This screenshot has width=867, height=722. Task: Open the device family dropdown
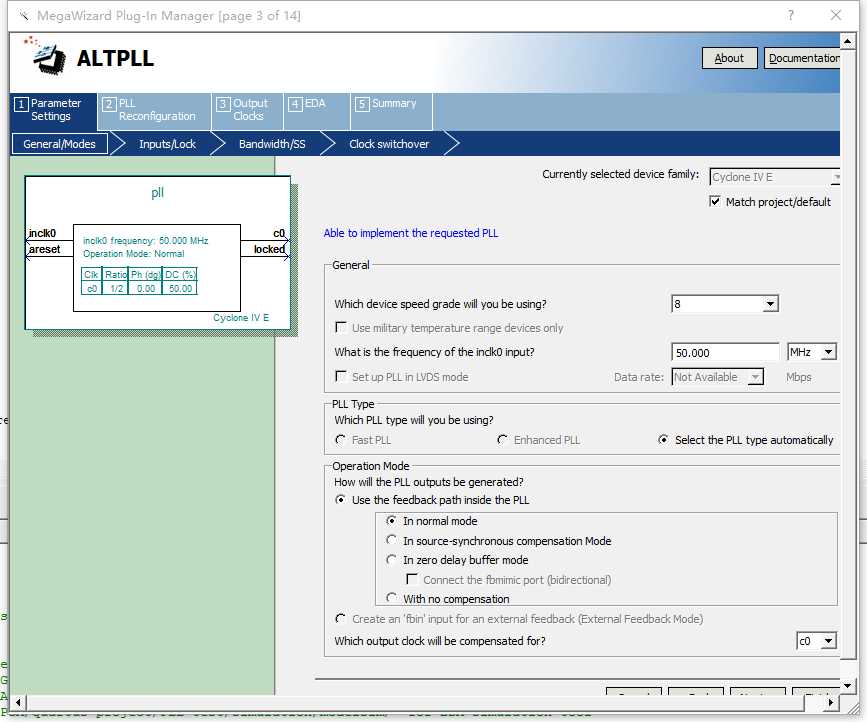coord(775,177)
